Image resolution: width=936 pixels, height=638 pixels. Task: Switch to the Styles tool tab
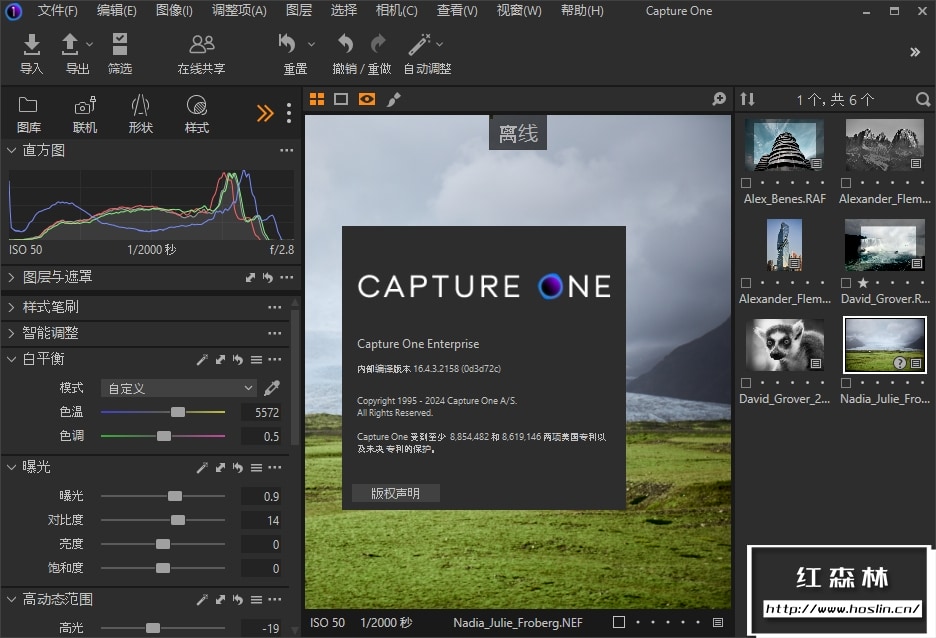(197, 112)
